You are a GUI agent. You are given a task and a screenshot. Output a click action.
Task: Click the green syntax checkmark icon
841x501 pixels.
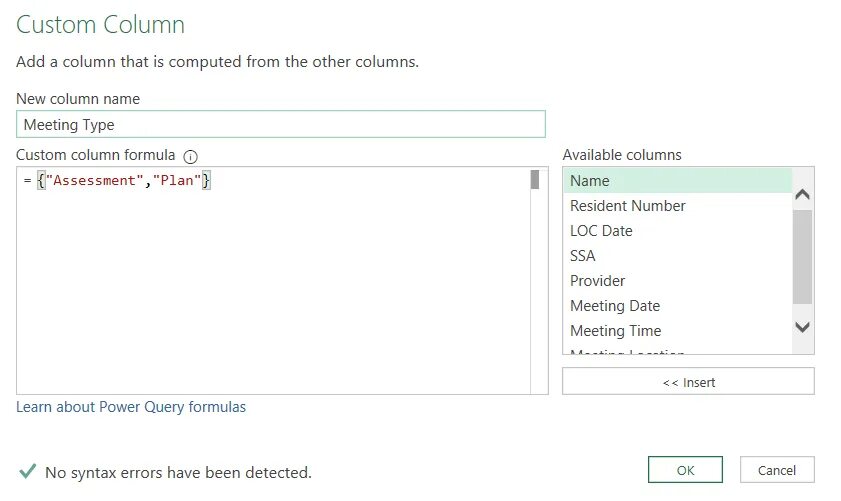pos(28,471)
